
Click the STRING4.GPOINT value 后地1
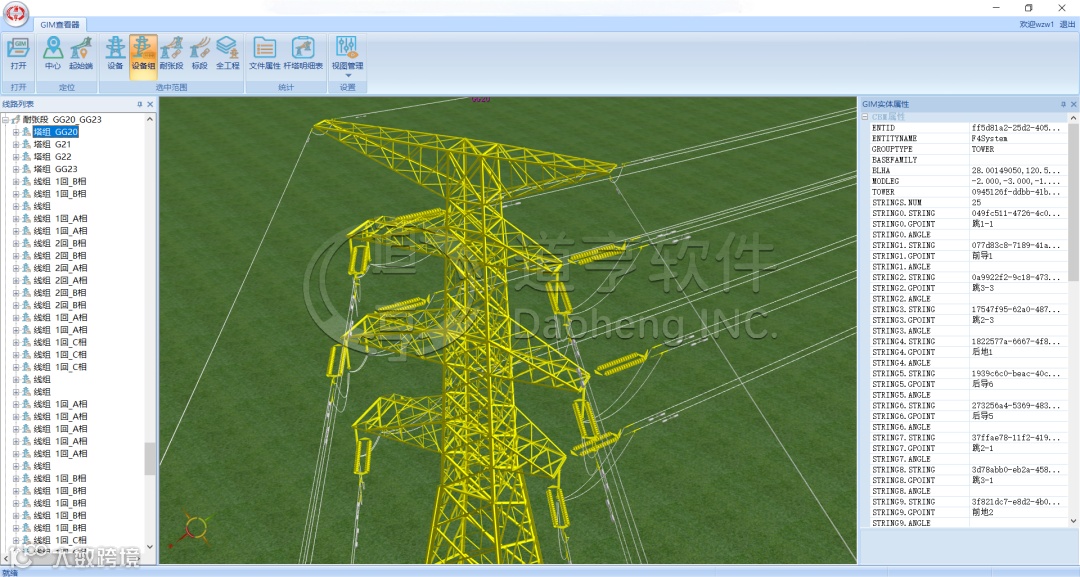(x=982, y=352)
